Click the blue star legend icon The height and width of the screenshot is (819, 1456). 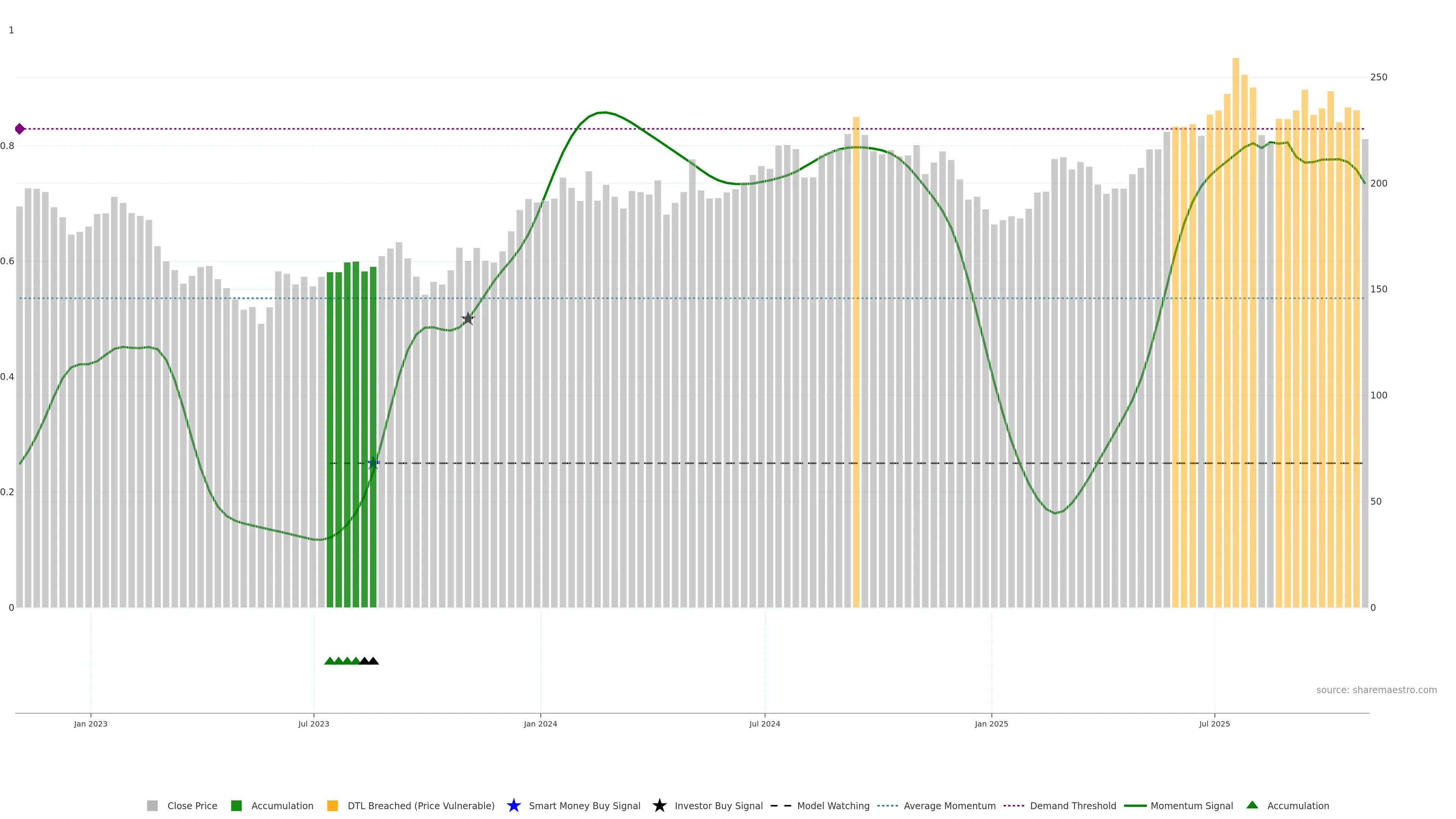[513, 805]
